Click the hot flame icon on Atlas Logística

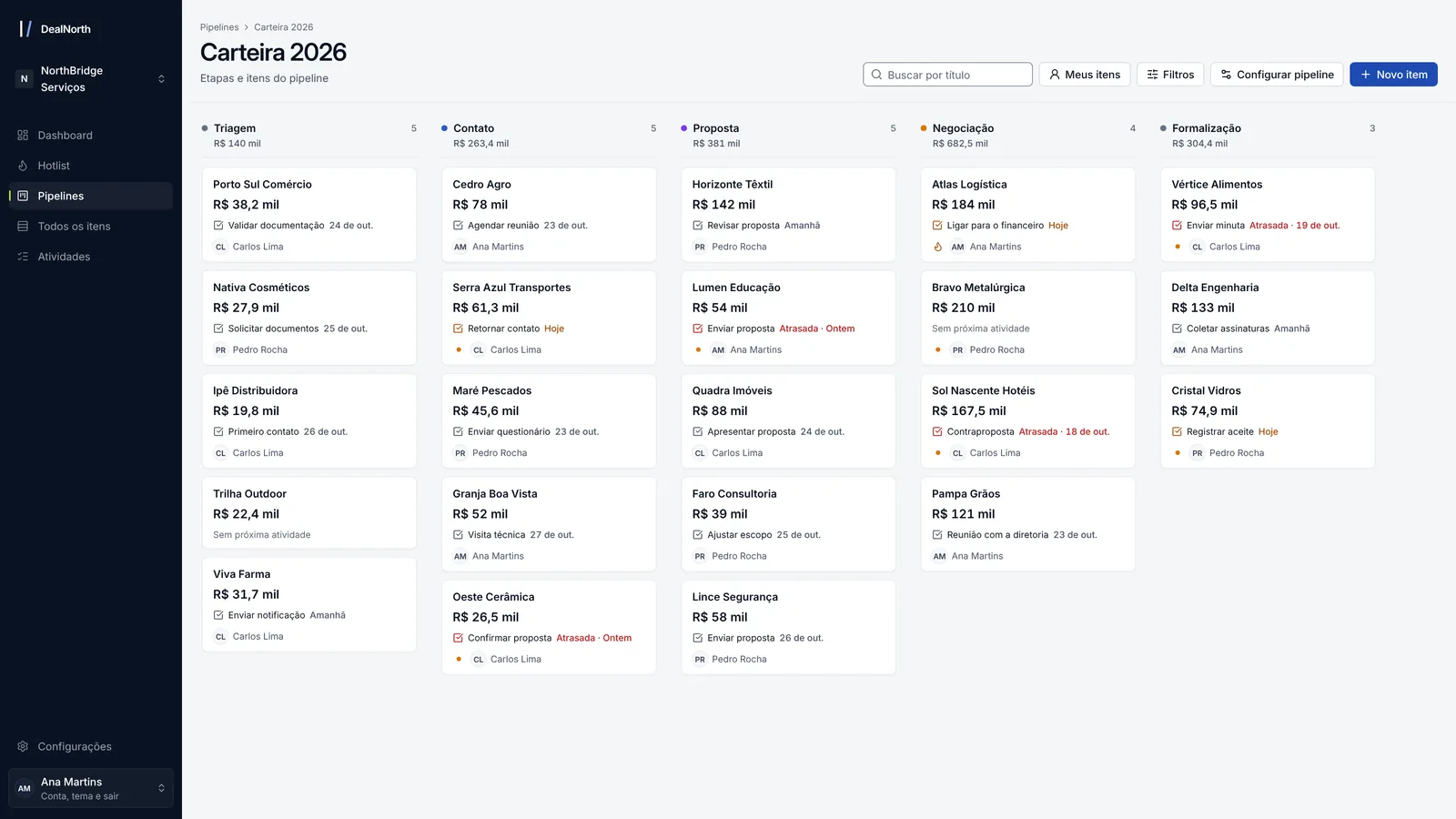[x=937, y=247]
